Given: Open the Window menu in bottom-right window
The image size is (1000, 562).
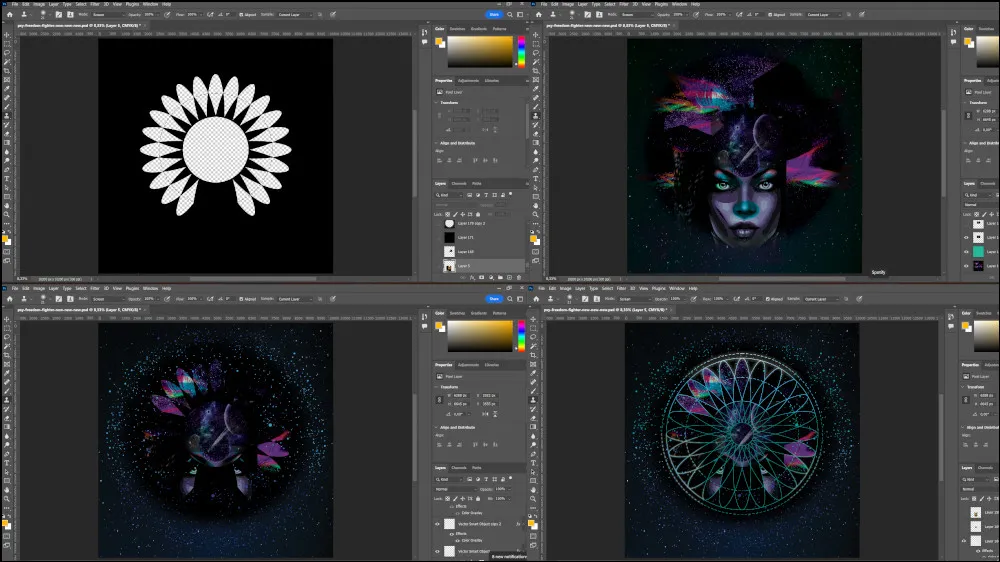Looking at the screenshot, I should click(677, 288).
